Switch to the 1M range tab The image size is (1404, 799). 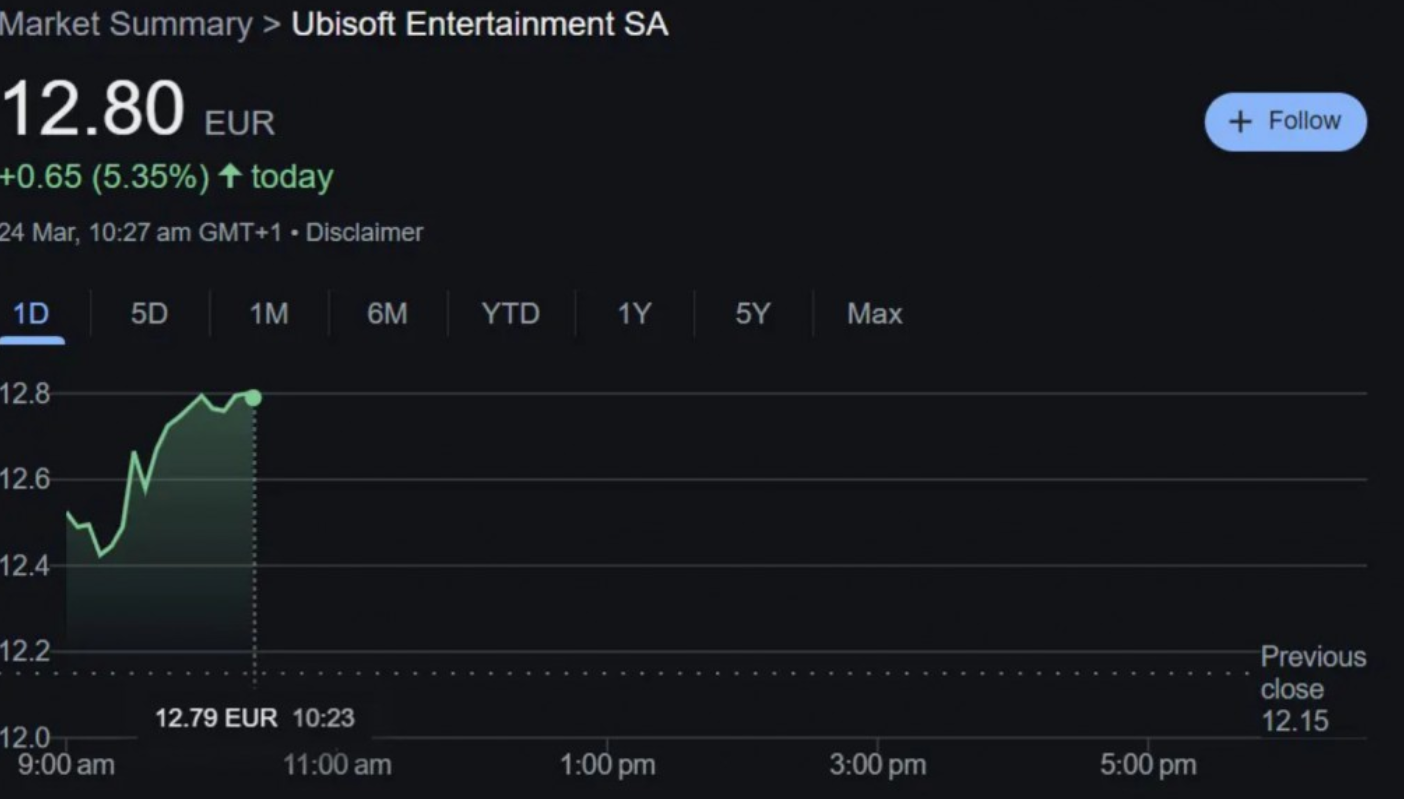[x=268, y=314]
